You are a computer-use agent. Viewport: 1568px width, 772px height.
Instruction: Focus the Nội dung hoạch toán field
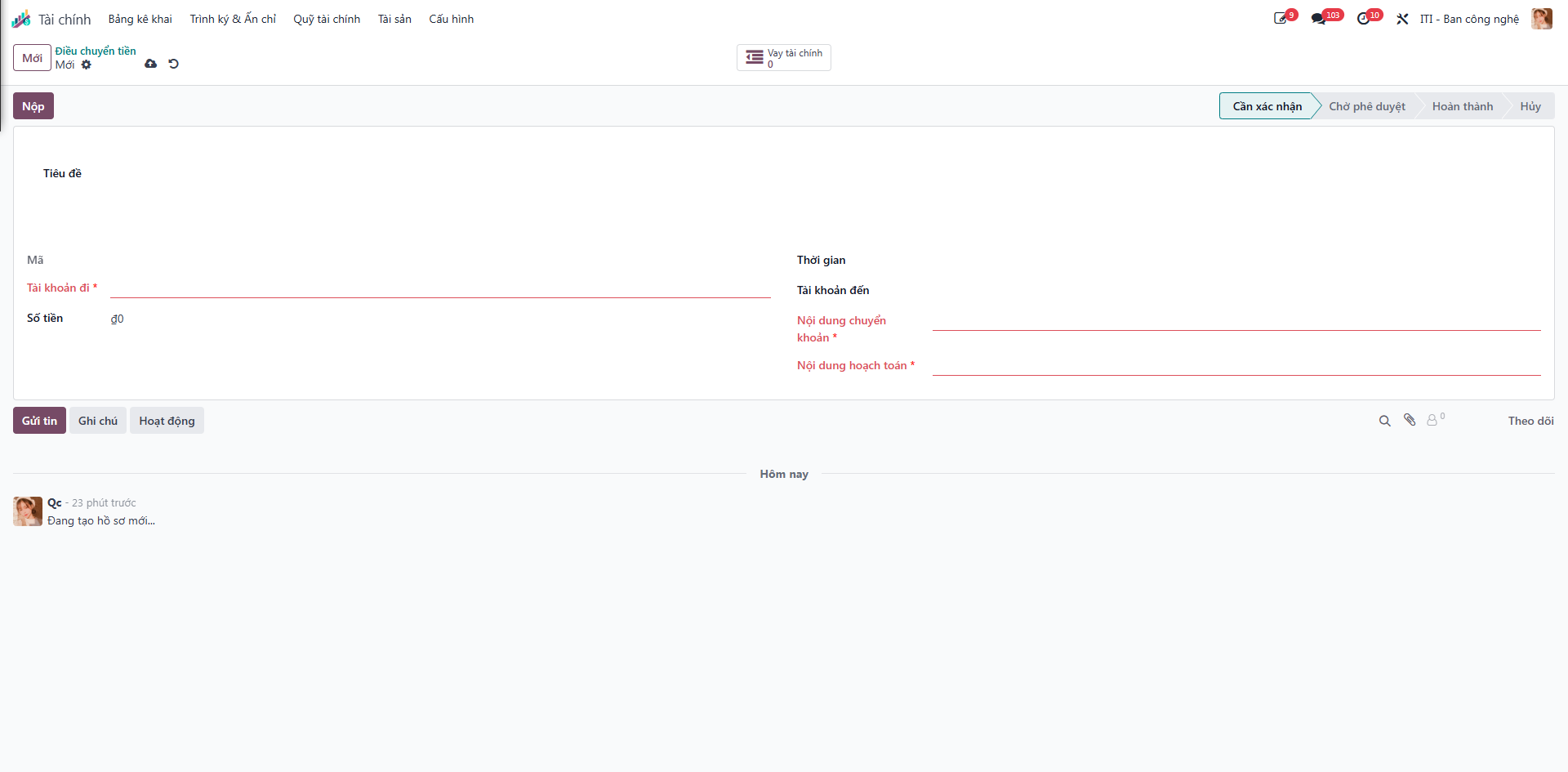pyautogui.click(x=1236, y=366)
